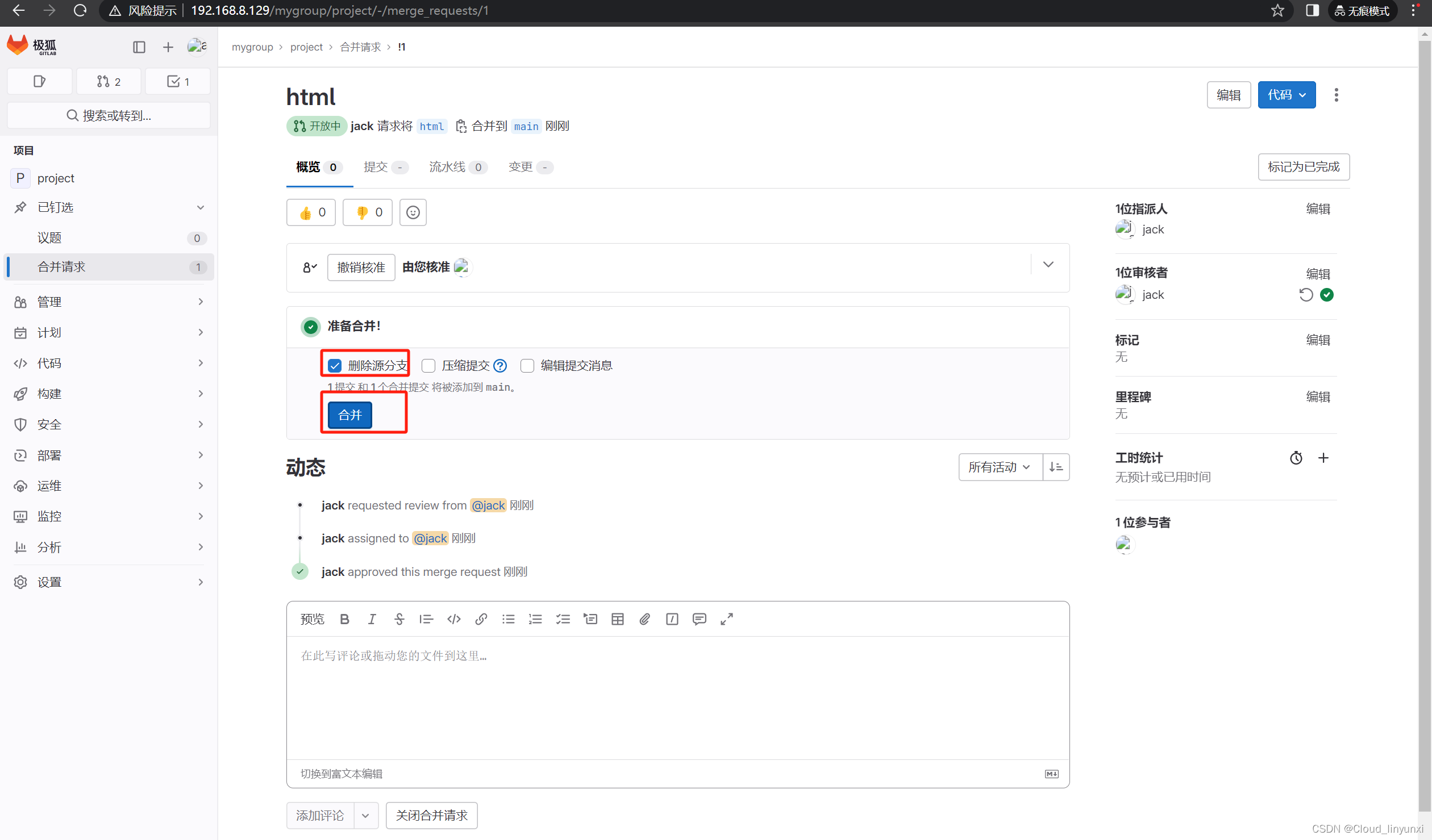The image size is (1432, 840).
Task: Open the blue 代码 dropdown button
Action: 1286,95
